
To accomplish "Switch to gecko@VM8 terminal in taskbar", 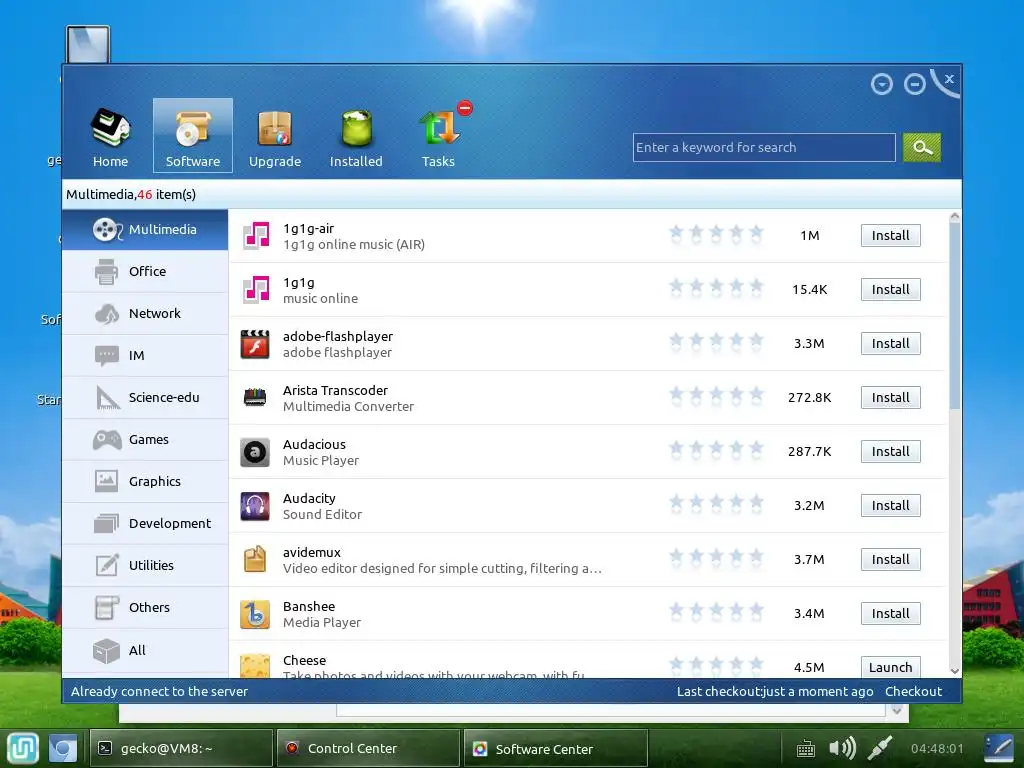I will [x=181, y=748].
